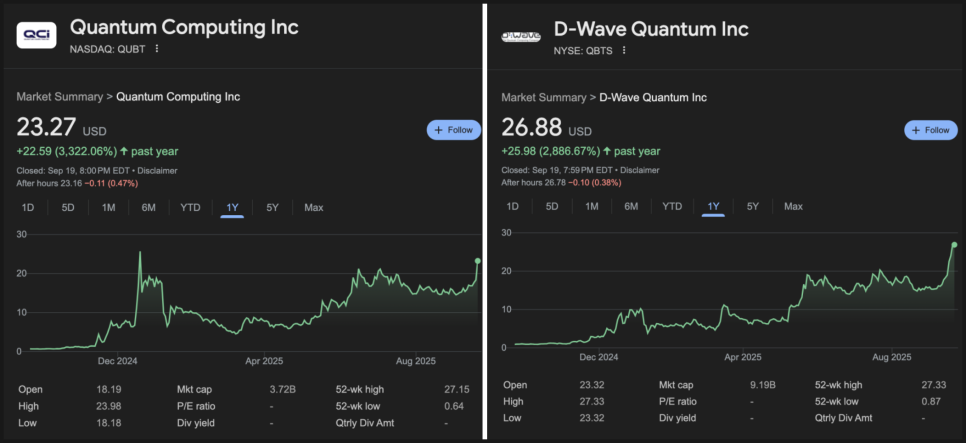This screenshot has width=966, height=443.
Task: Click the Quantum Computing Inc title heading
Action: point(184,28)
